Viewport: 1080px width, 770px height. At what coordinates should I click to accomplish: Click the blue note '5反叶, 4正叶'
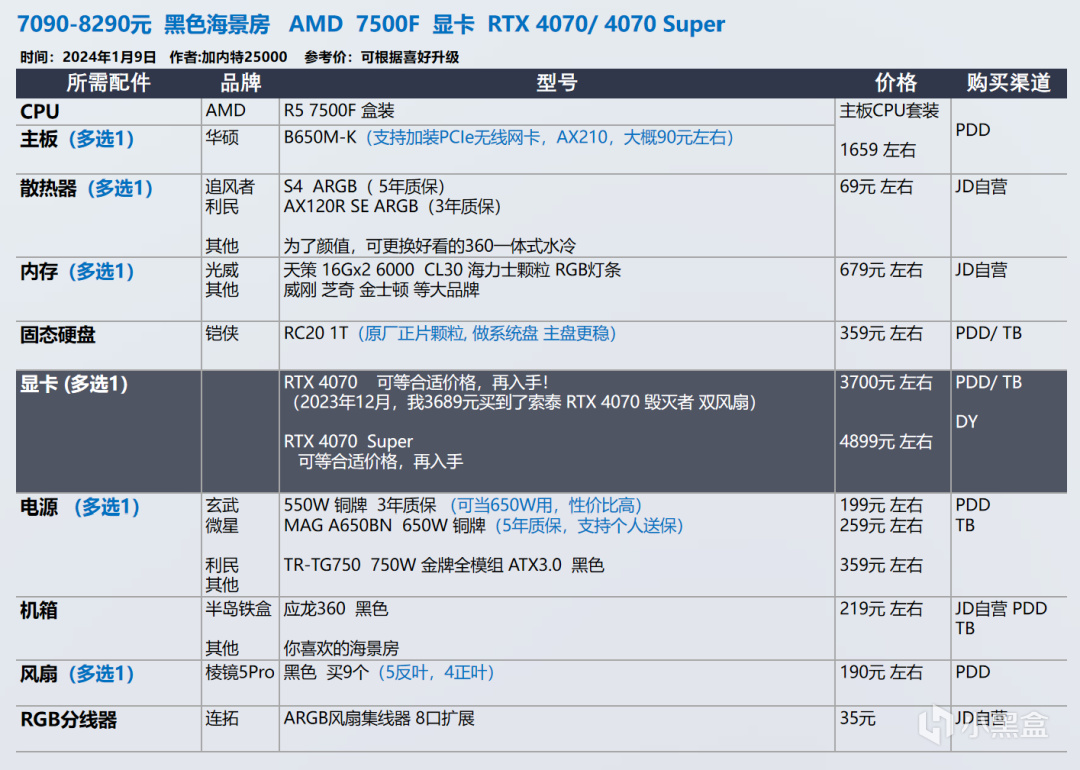[436, 672]
